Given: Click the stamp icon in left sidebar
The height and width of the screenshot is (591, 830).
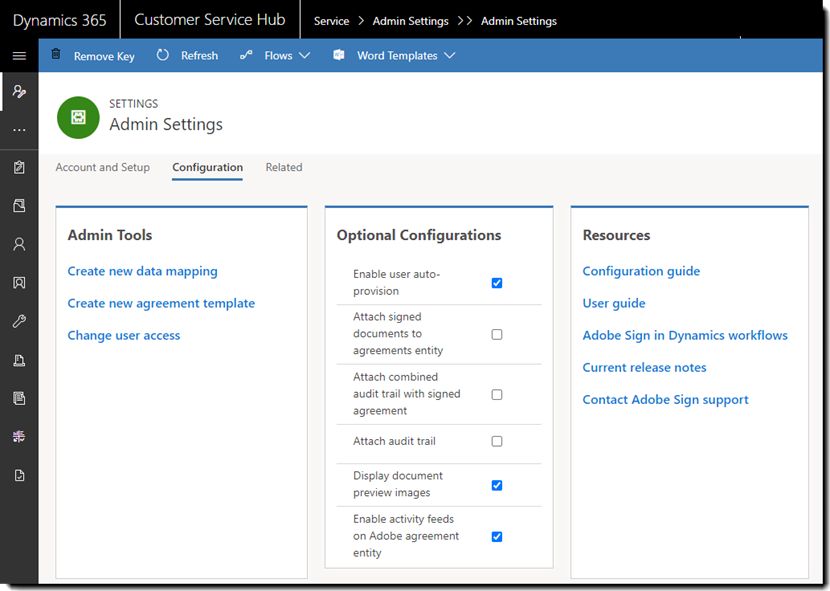Looking at the screenshot, I should click(x=19, y=360).
